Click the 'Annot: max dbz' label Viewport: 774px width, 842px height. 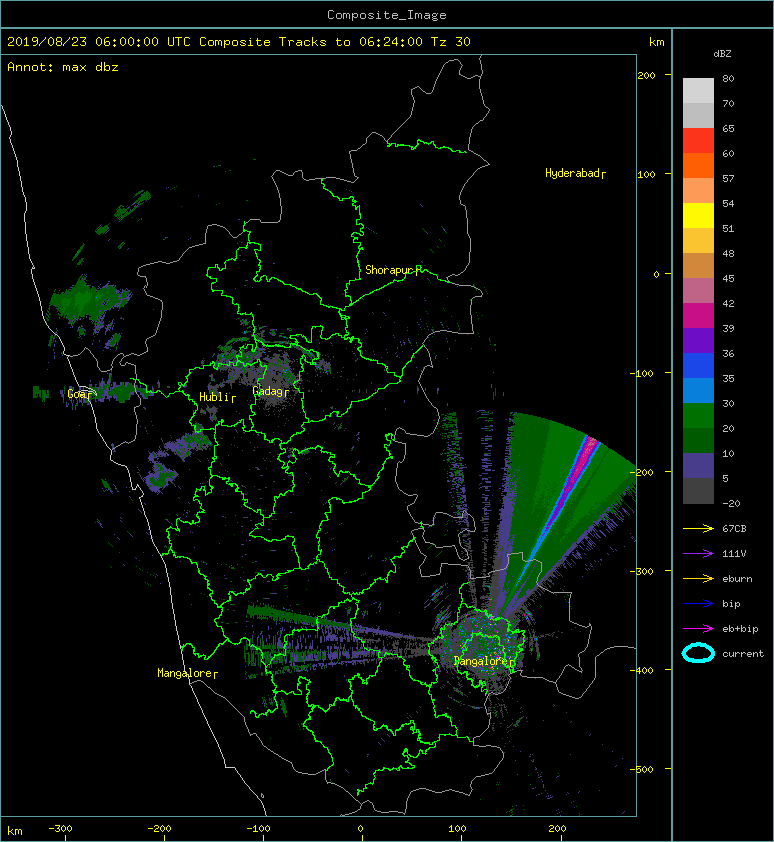point(63,67)
